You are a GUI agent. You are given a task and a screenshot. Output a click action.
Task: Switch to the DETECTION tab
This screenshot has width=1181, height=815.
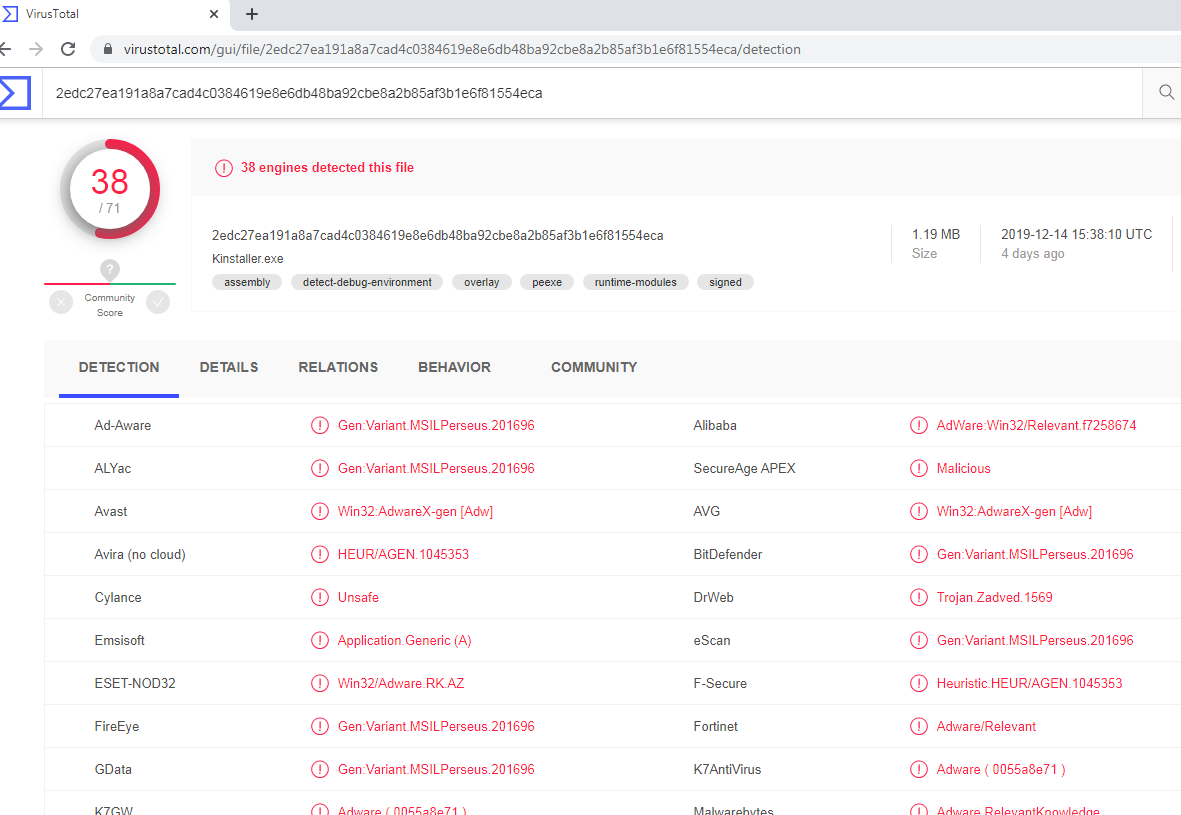coord(119,368)
